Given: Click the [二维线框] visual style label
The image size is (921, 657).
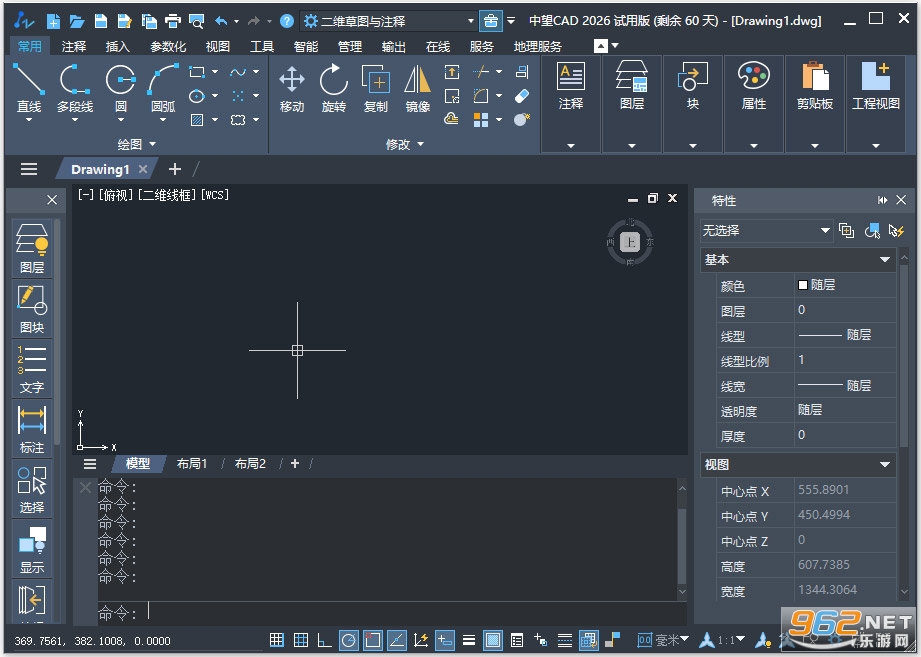Looking at the screenshot, I should [x=168, y=195].
